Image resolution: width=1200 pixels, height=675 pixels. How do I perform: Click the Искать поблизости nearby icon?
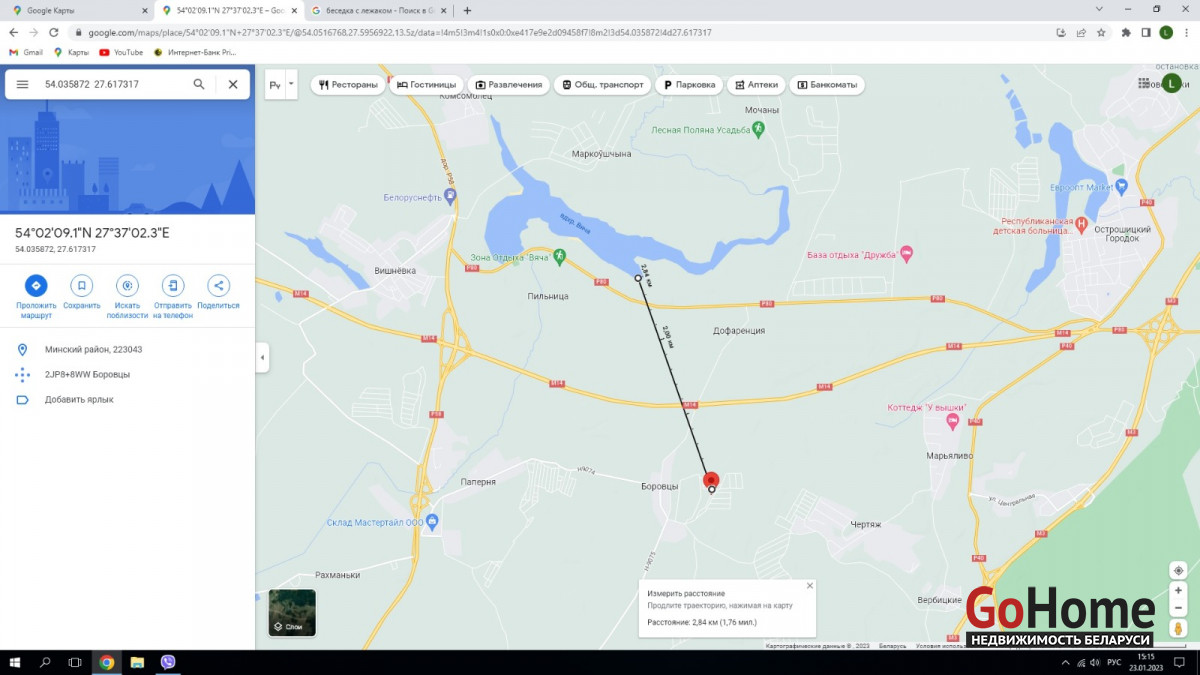click(127, 285)
